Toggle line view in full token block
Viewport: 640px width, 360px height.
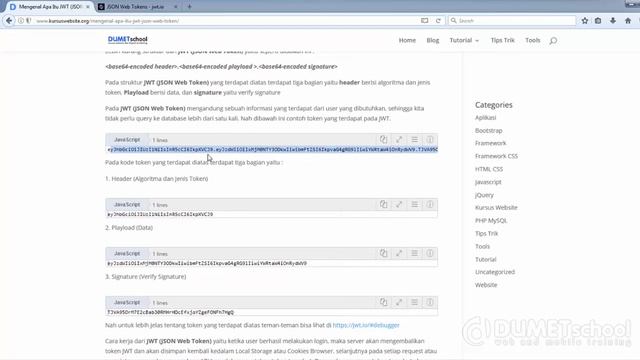(x=414, y=140)
